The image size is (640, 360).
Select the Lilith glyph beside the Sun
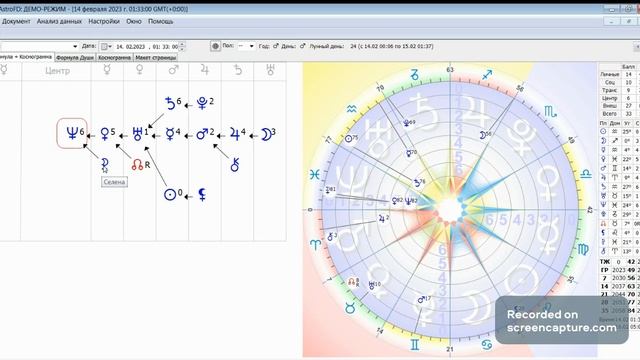point(202,195)
